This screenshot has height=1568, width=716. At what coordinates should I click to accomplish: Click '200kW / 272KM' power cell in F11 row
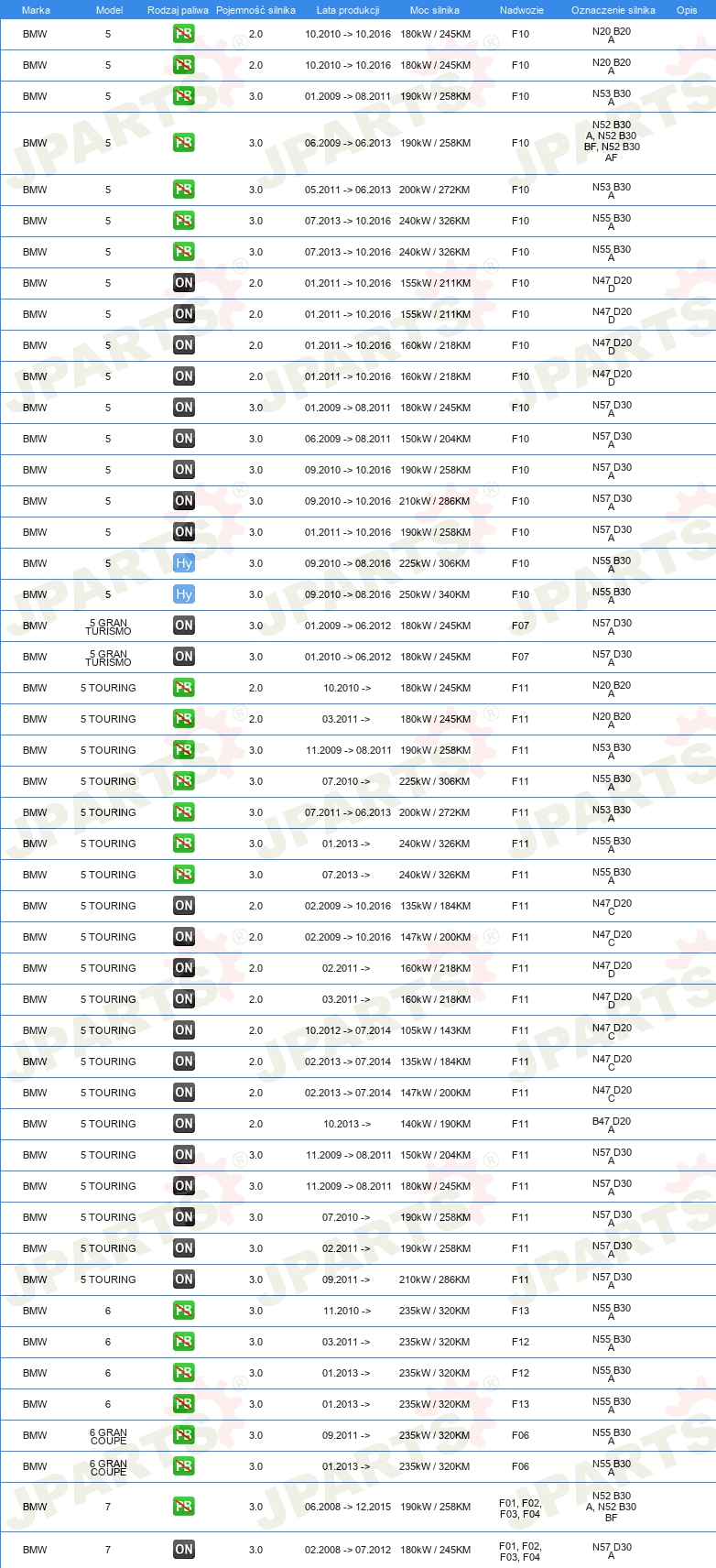pyautogui.click(x=435, y=812)
